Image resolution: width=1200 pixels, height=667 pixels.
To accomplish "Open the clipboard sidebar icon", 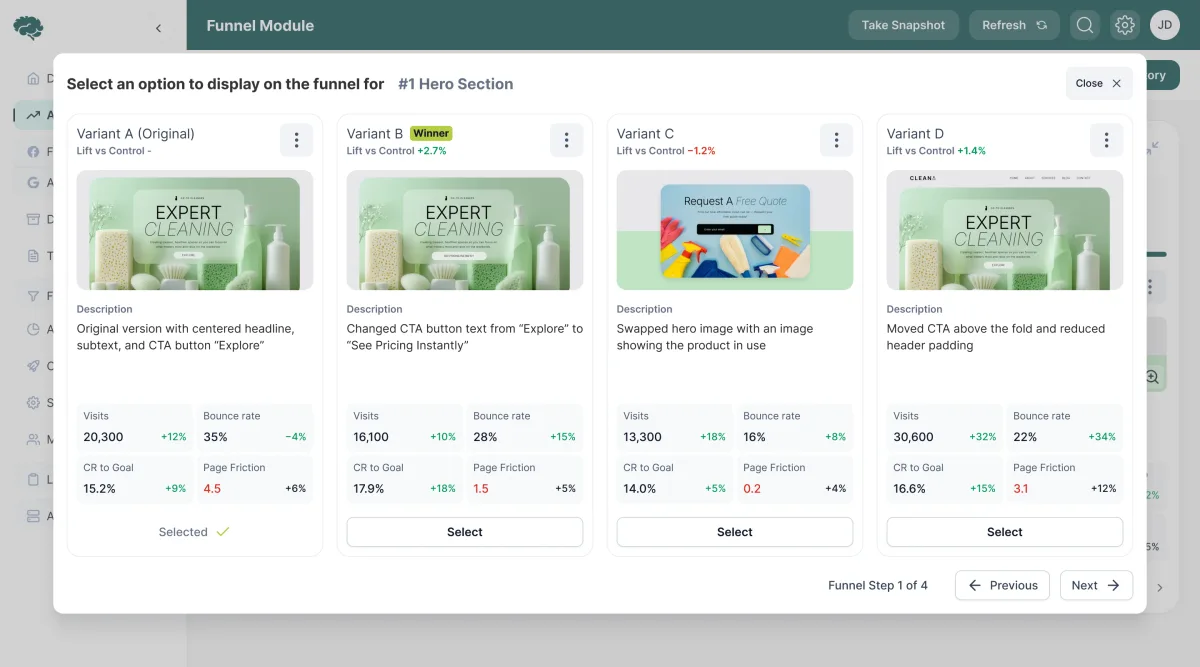I will [34, 479].
